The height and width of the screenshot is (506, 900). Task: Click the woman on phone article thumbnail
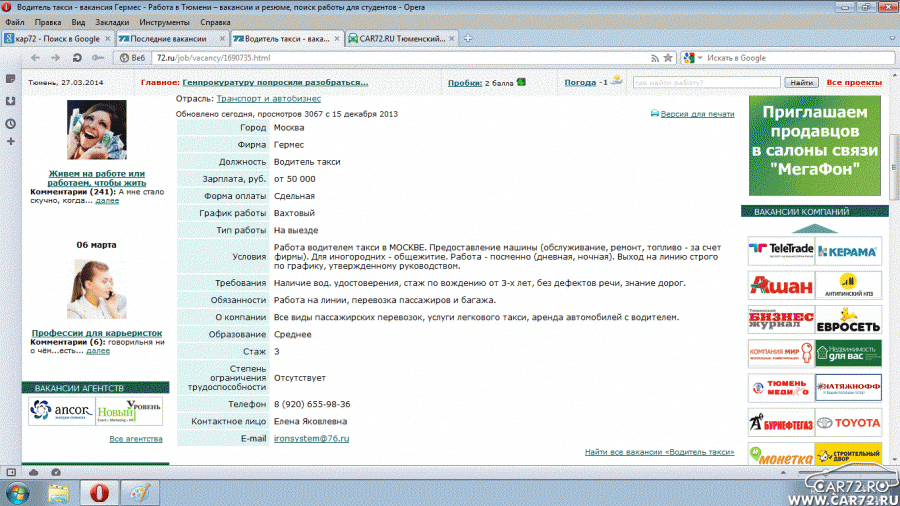click(96, 289)
